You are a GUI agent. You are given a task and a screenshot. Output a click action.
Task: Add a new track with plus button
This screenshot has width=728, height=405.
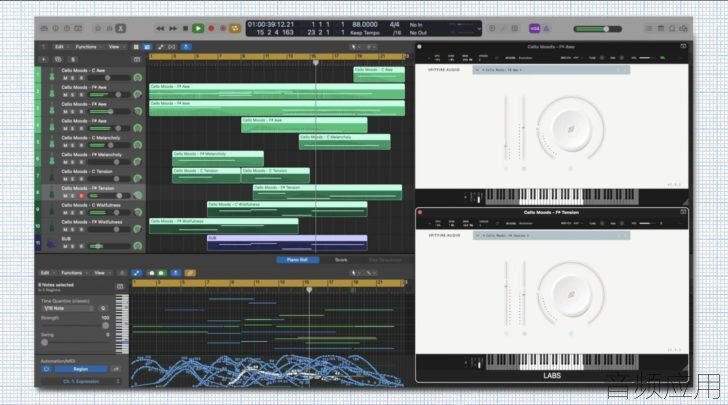(44, 59)
